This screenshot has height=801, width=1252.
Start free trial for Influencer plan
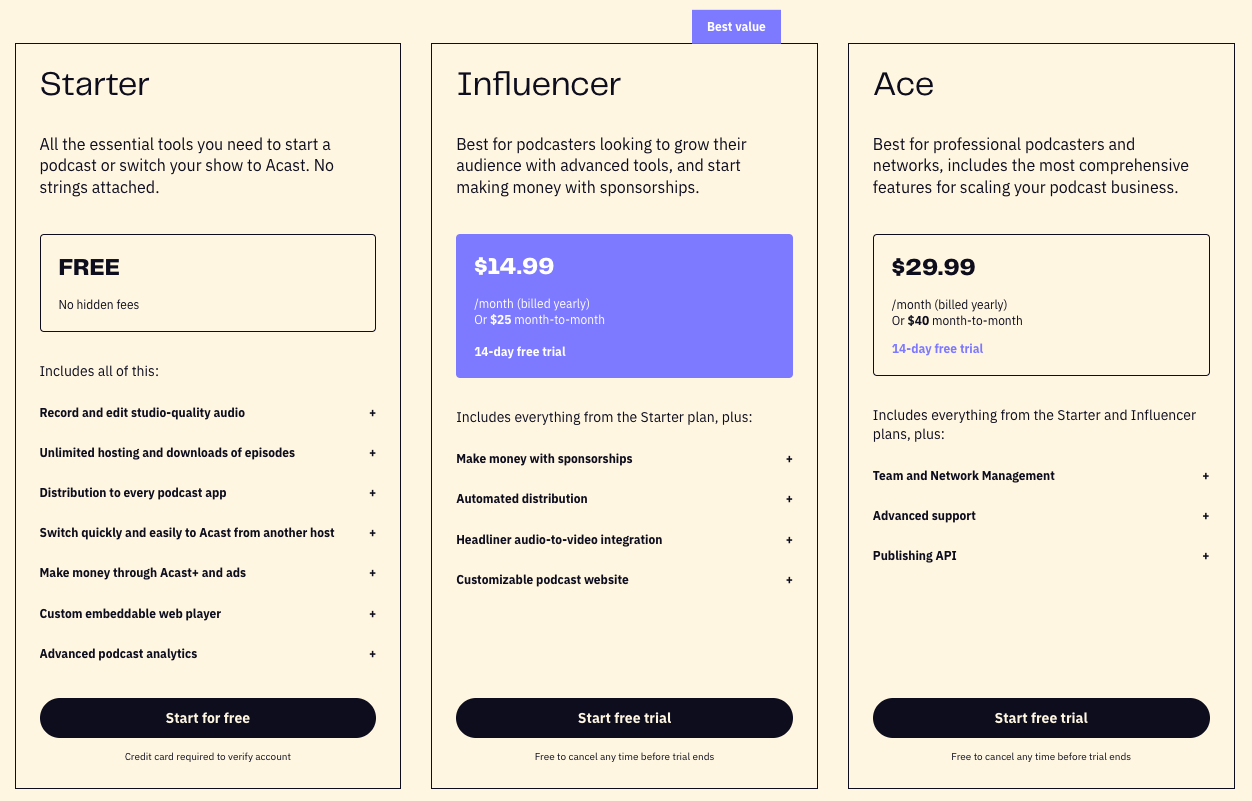(x=624, y=718)
